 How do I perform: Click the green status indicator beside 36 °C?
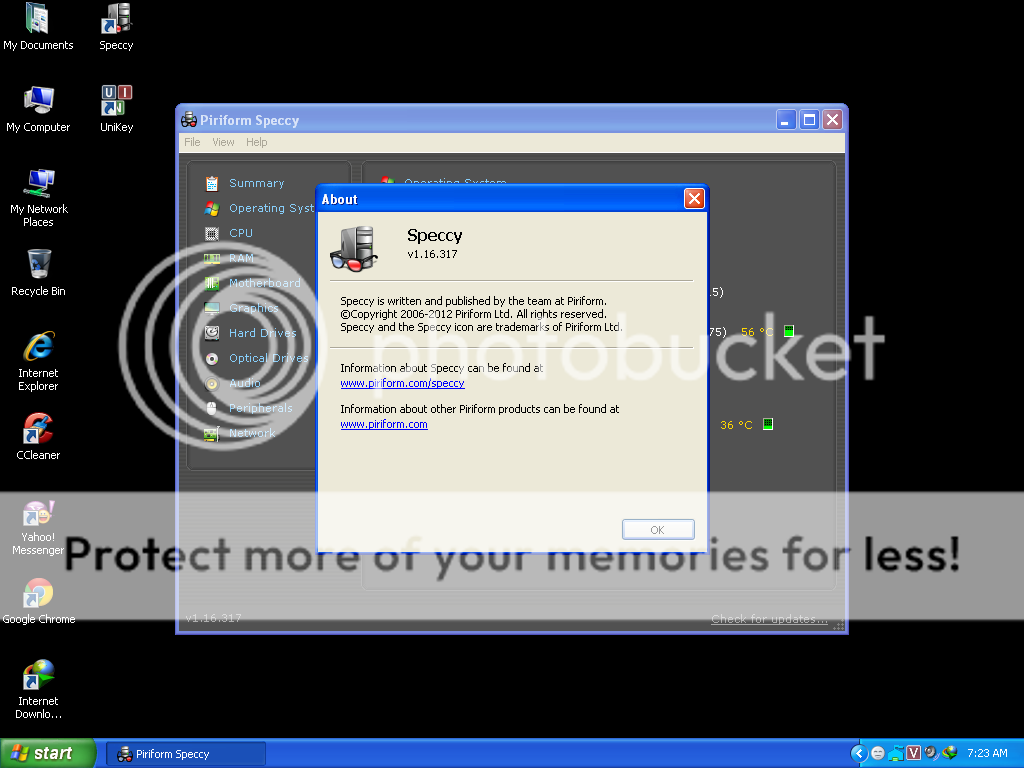[x=768, y=424]
